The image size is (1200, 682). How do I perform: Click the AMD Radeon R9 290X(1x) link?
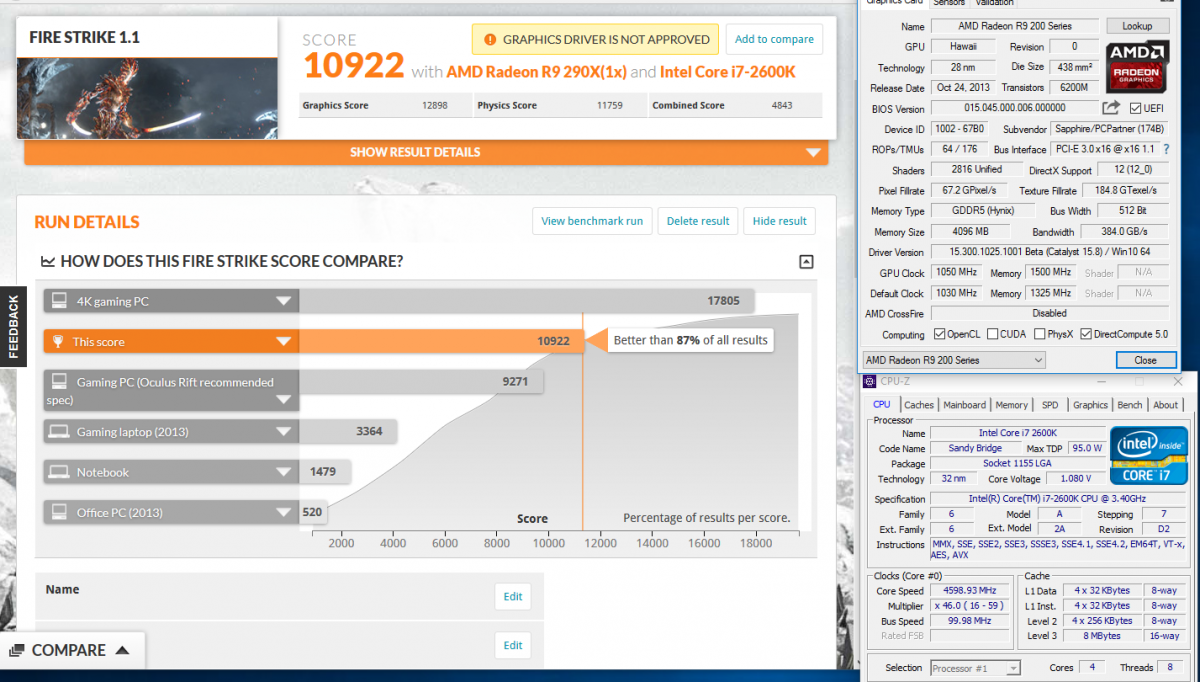pyautogui.click(x=537, y=72)
